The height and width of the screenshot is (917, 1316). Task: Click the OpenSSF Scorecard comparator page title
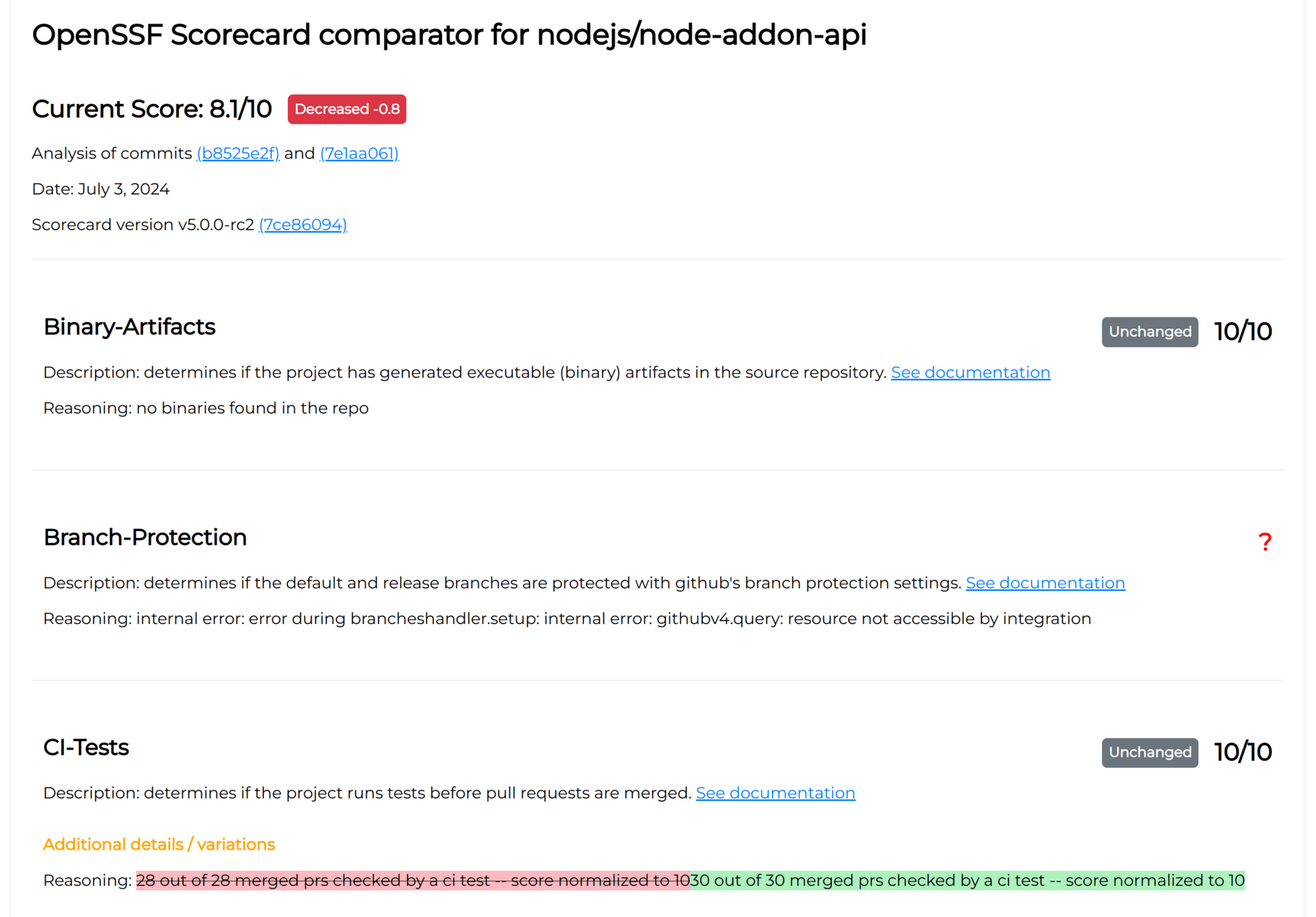tap(449, 35)
